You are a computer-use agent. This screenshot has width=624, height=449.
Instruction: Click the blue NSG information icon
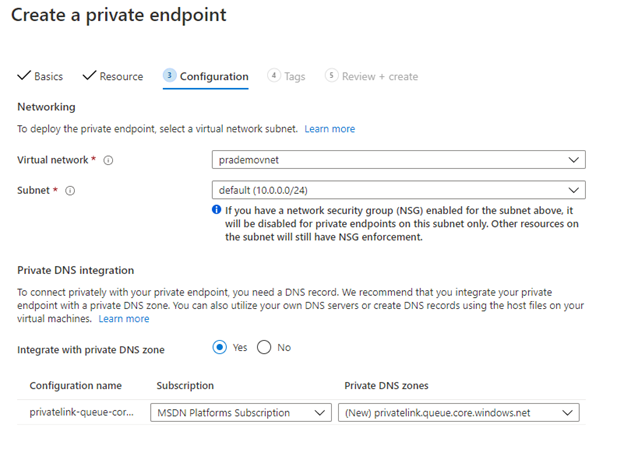(x=217, y=210)
